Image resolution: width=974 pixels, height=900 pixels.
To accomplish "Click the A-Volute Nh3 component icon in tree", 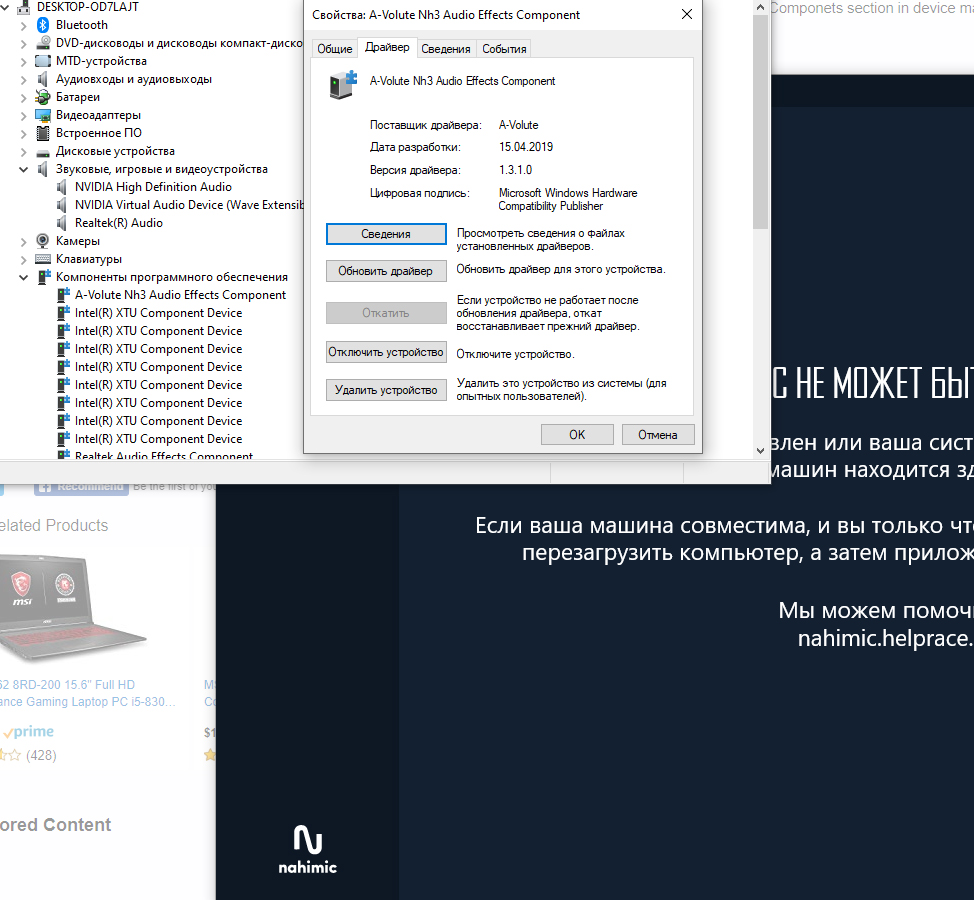I will (63, 295).
